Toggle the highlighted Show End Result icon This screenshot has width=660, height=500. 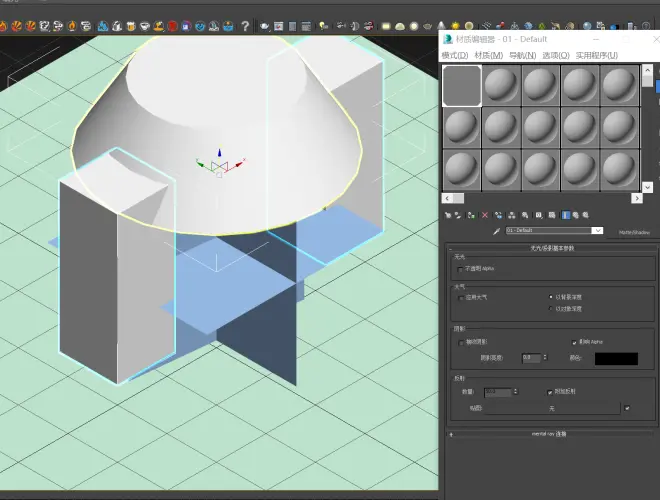click(x=566, y=215)
